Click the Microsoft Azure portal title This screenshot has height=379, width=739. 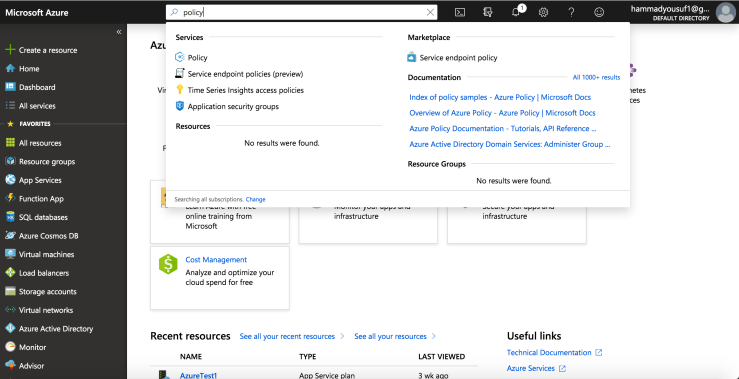pyautogui.click(x=37, y=13)
